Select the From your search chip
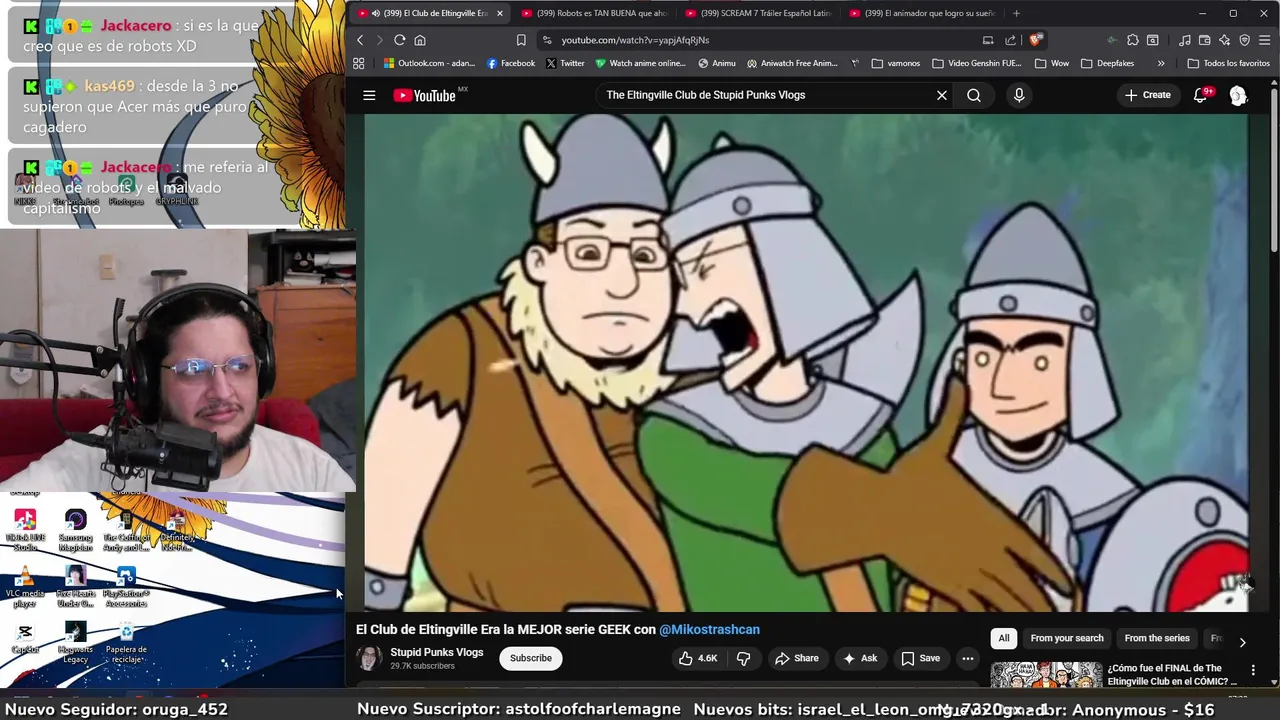This screenshot has width=1280, height=720. [x=1067, y=638]
